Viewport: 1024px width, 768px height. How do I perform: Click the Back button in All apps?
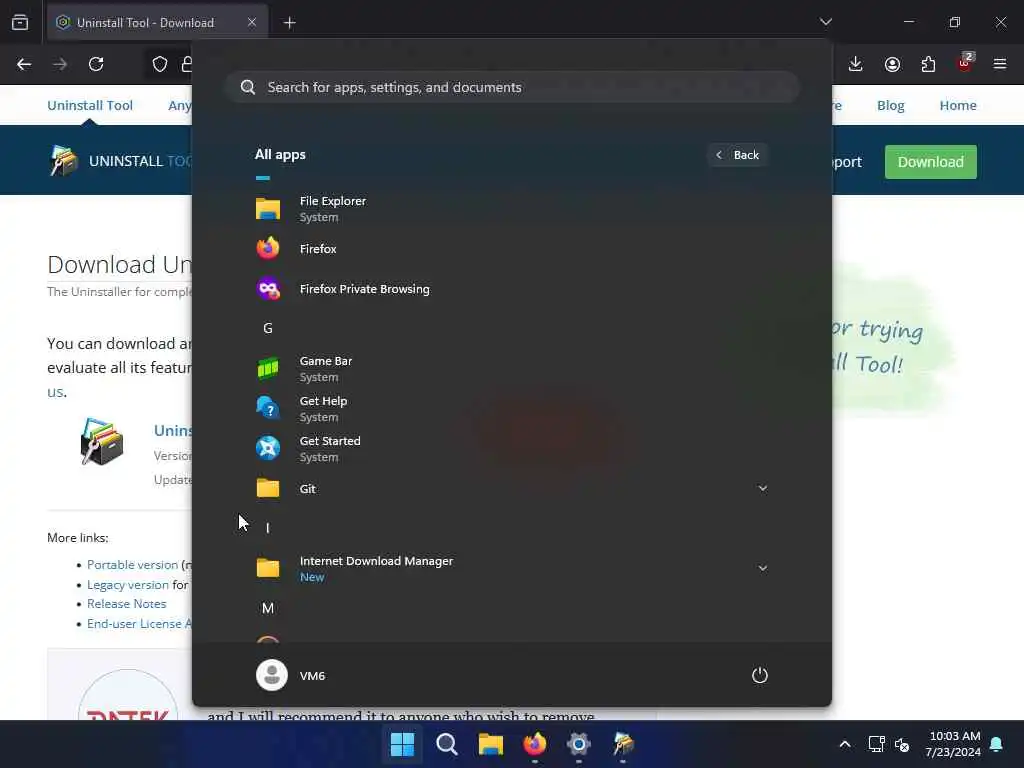pos(737,155)
